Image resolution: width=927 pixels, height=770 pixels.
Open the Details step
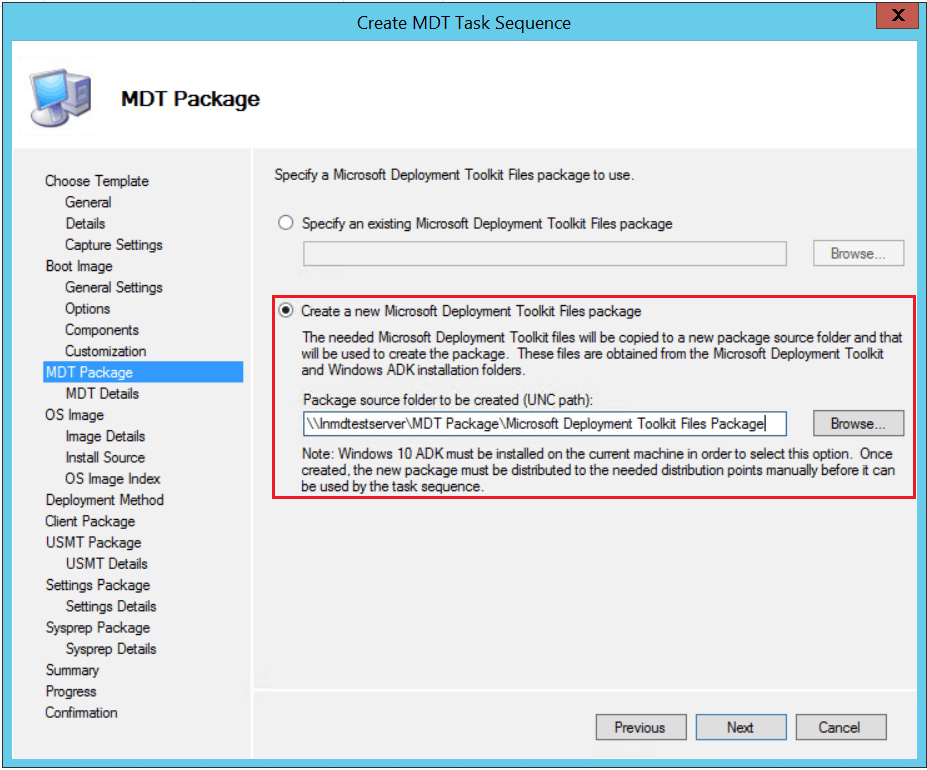coord(86,224)
